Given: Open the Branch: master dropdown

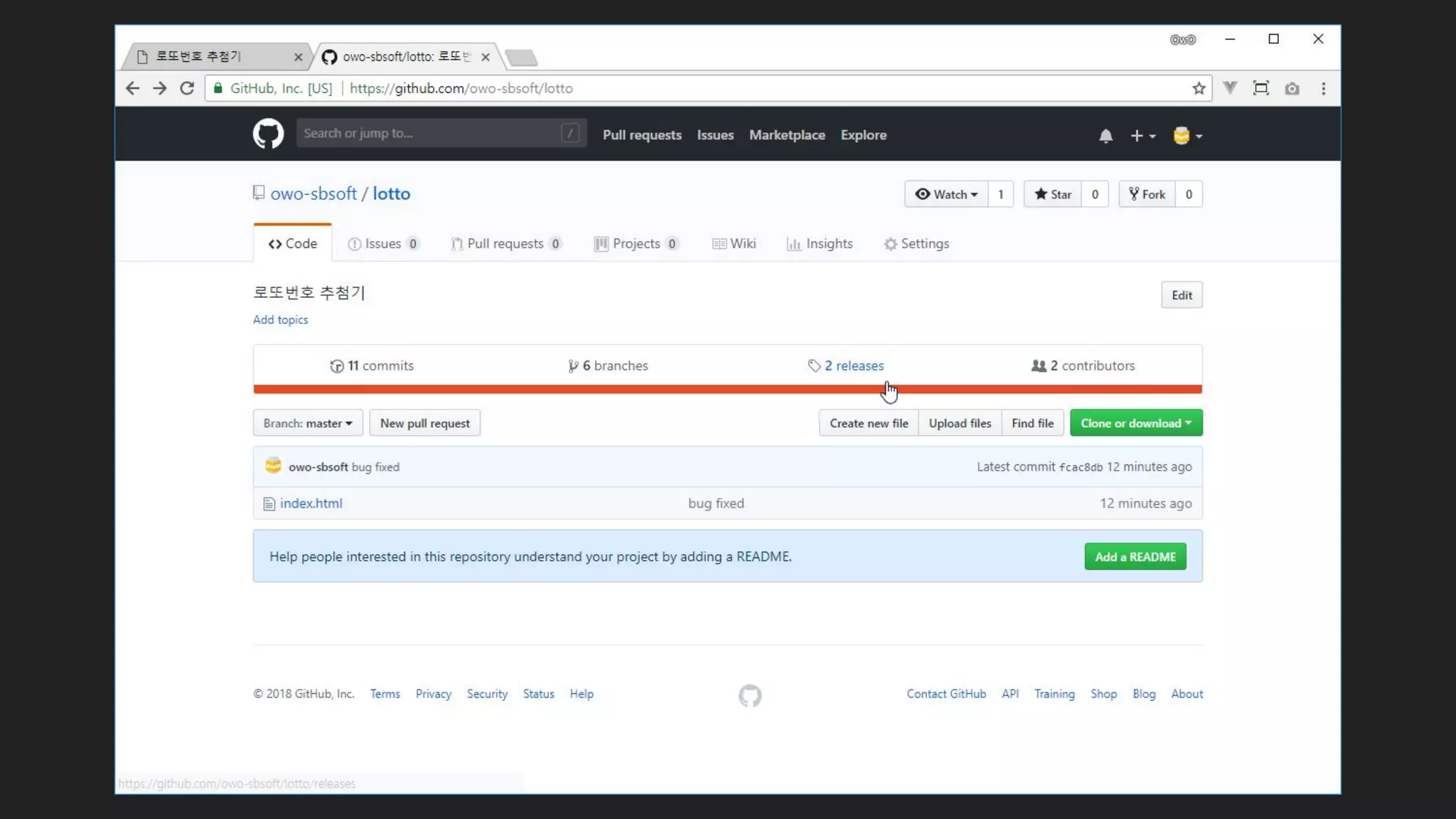Looking at the screenshot, I should coord(308,423).
